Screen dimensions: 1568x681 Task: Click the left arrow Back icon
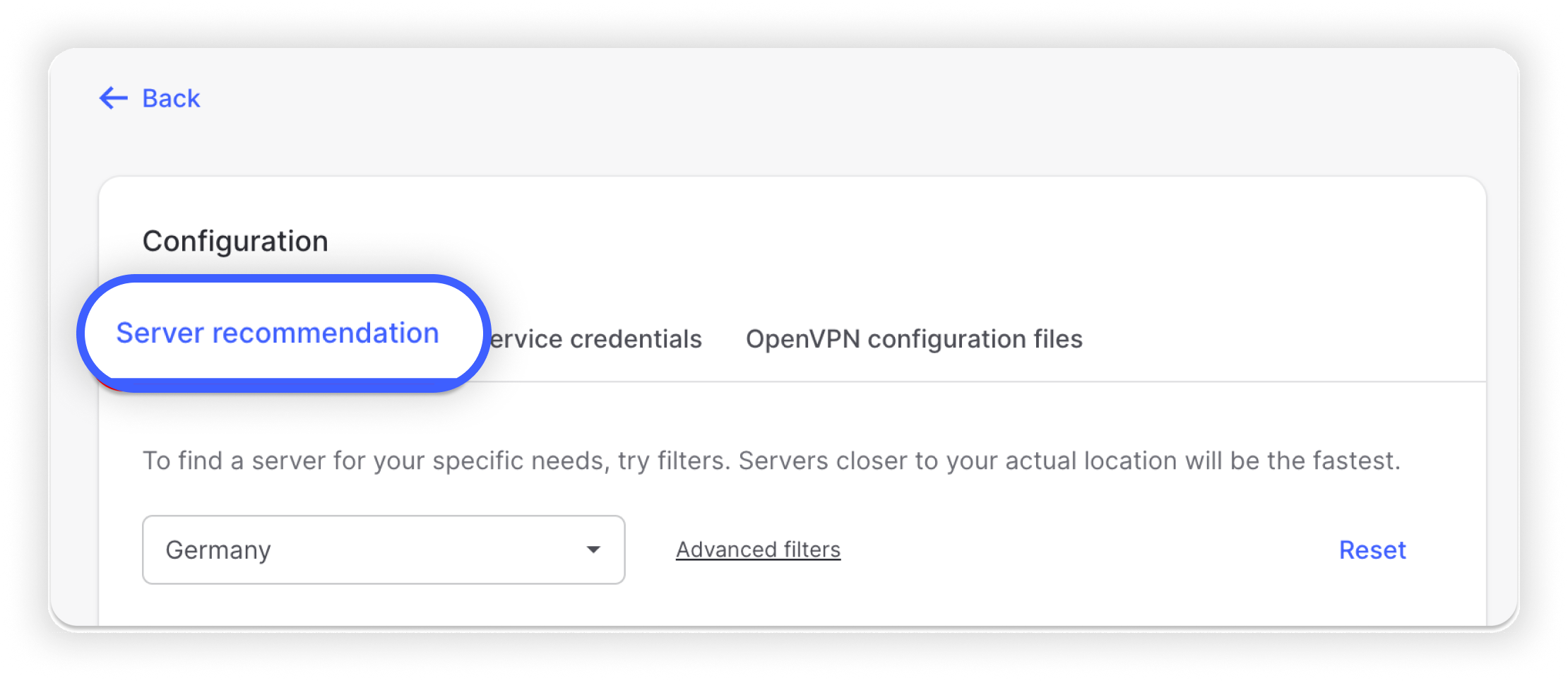pyautogui.click(x=113, y=98)
